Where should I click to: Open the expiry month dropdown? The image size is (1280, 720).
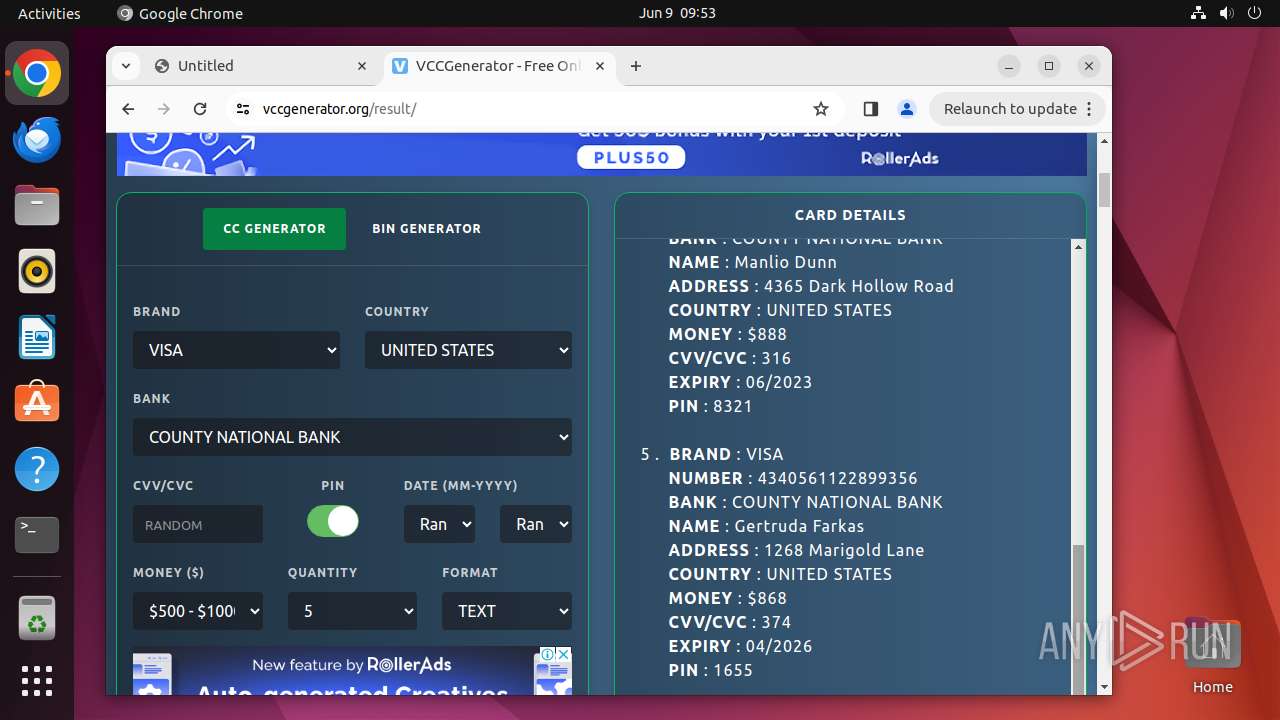point(439,524)
